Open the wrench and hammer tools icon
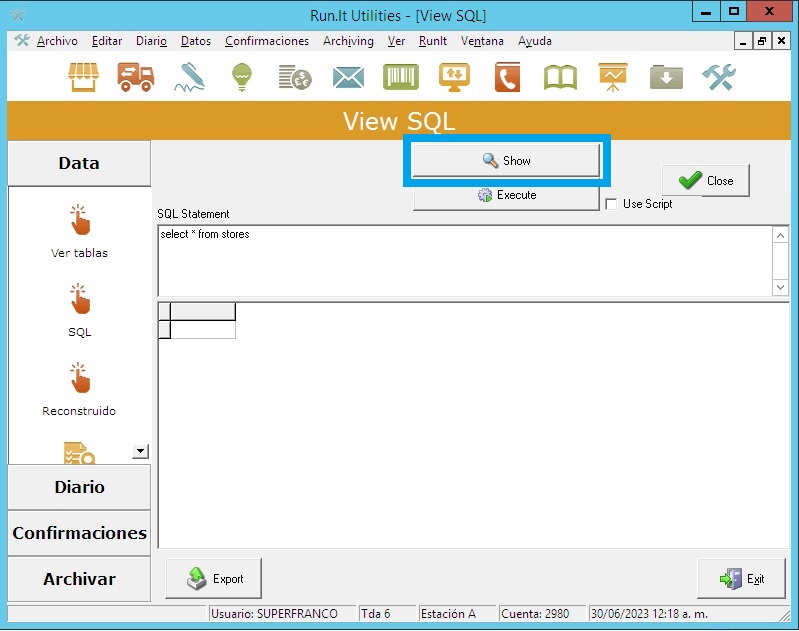 click(x=719, y=77)
